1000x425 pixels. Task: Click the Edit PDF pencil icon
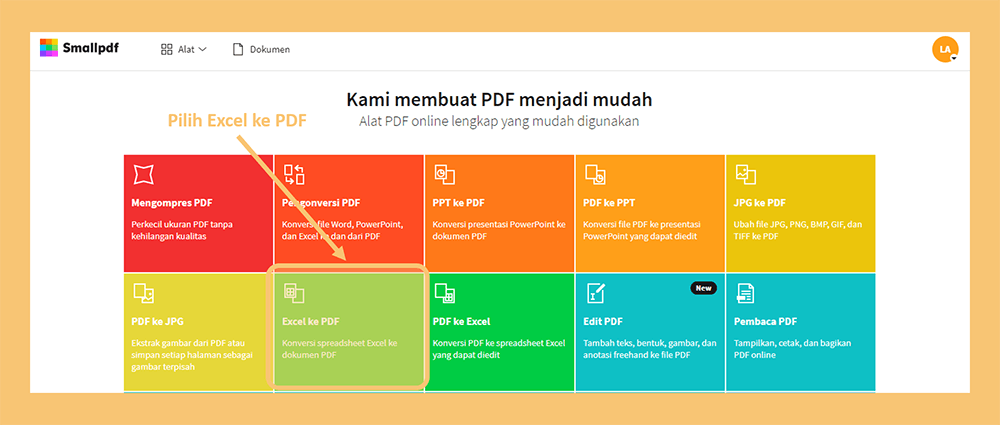tap(595, 293)
